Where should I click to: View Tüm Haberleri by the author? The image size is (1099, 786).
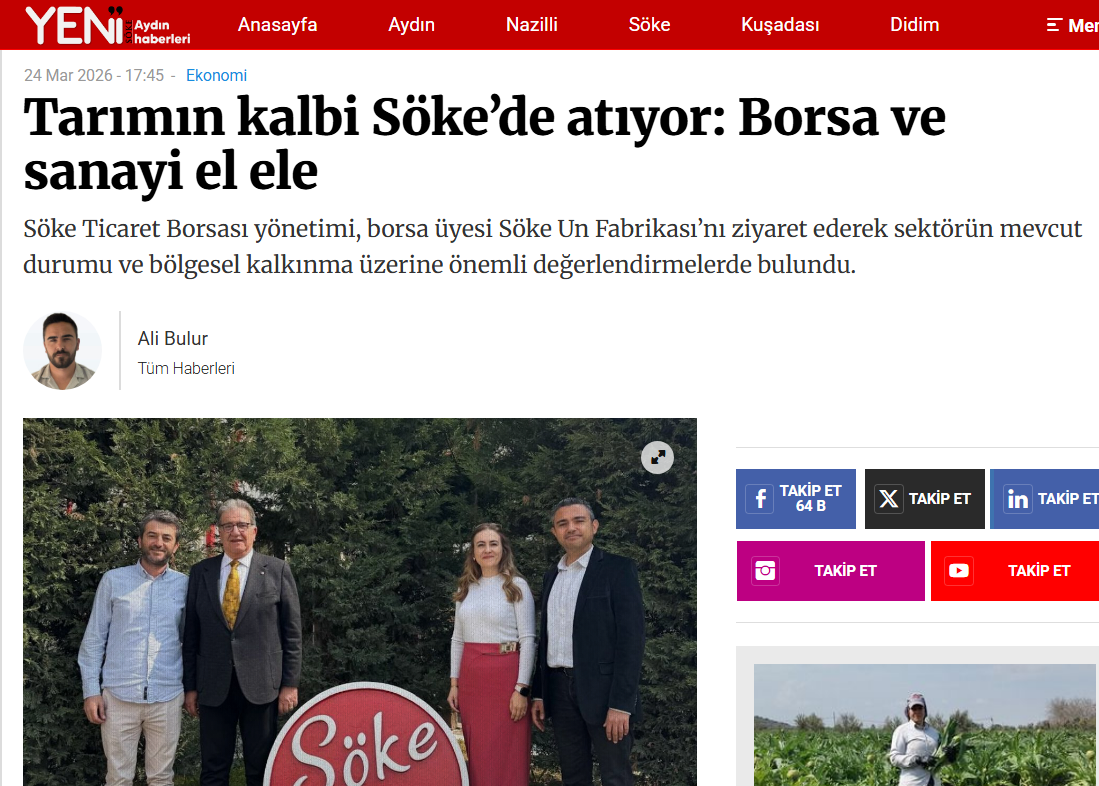point(186,368)
